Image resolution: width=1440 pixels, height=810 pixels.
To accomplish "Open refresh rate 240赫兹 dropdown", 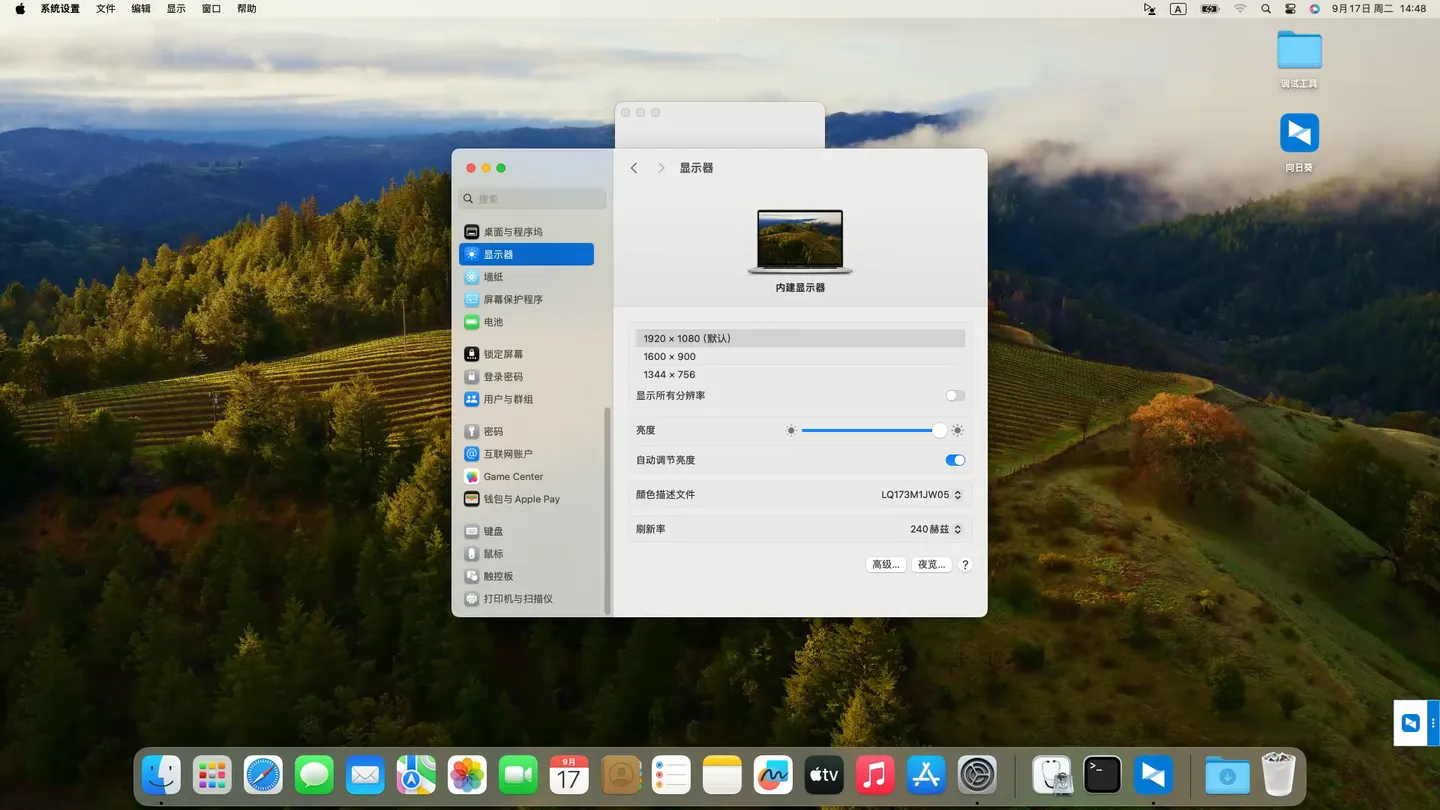I will pyautogui.click(x=936, y=530).
